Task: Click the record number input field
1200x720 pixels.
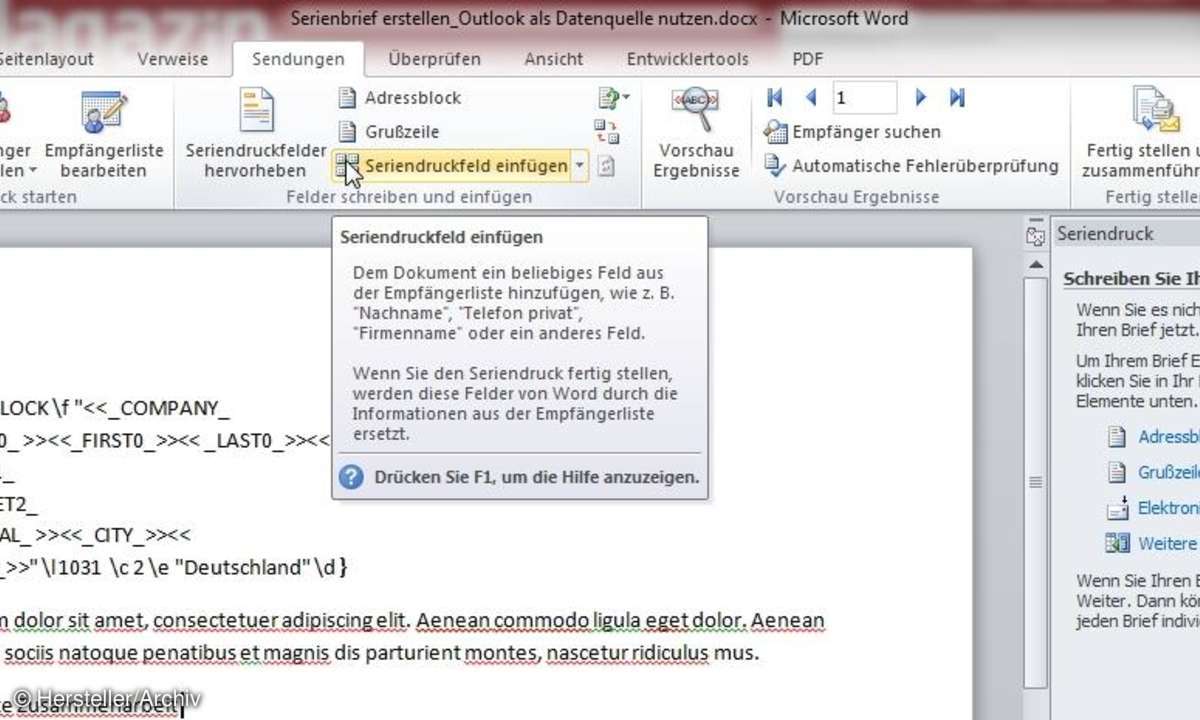Action: (x=864, y=98)
